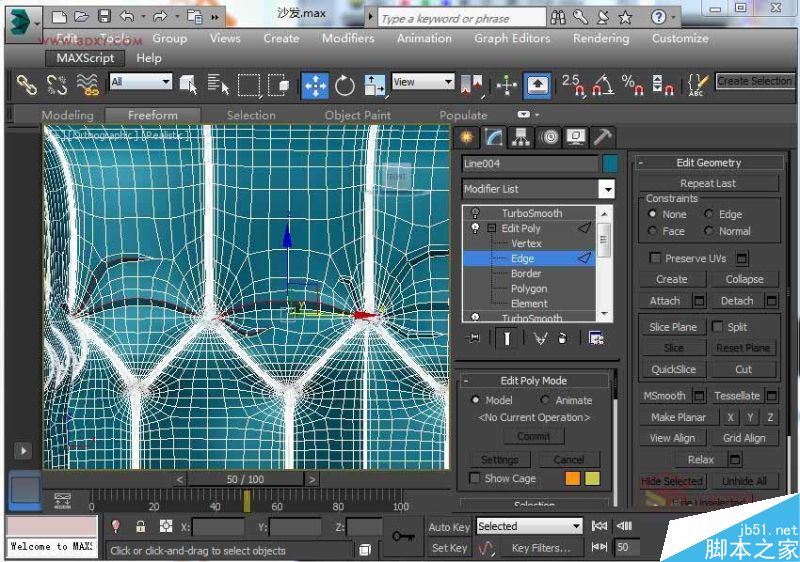This screenshot has width=800, height=562.
Task: Check the Show Cage checkbox
Action: pyautogui.click(x=474, y=478)
